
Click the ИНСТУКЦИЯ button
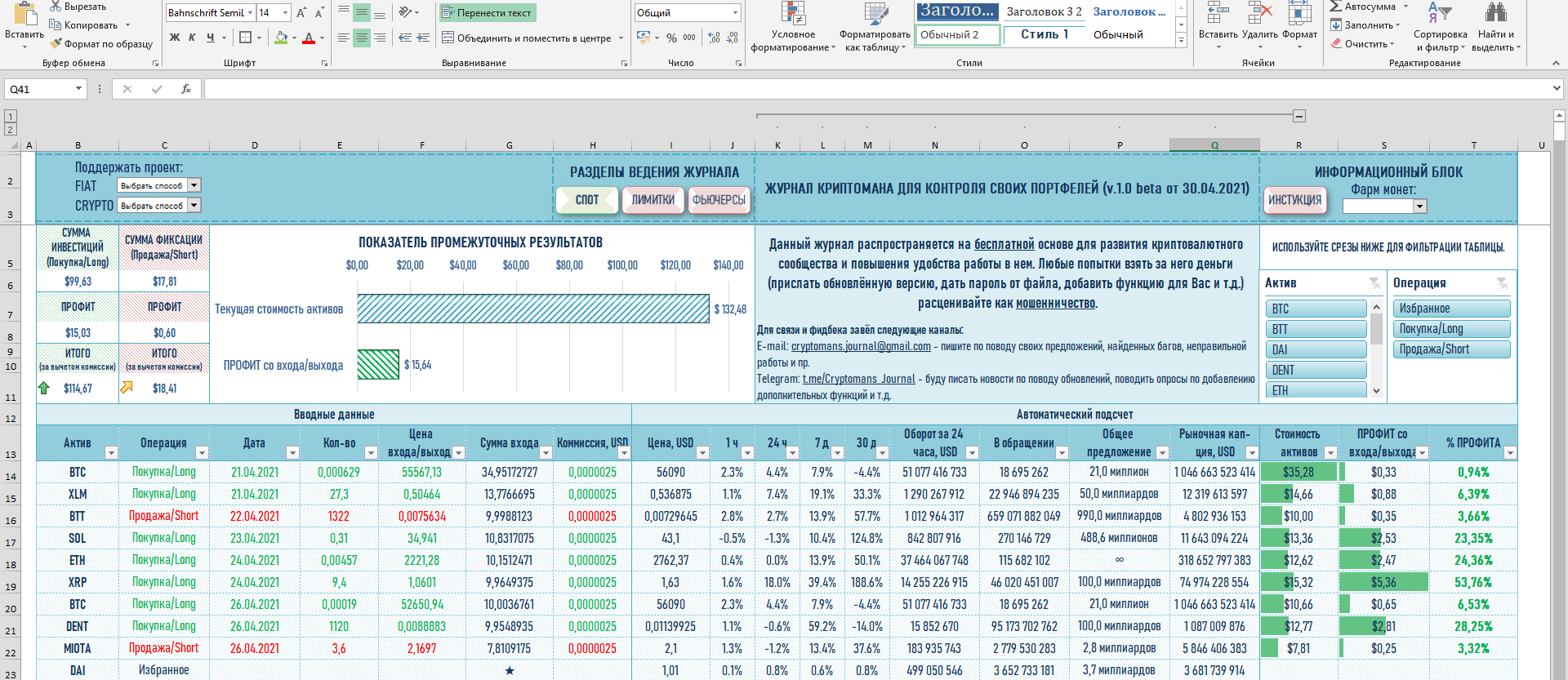pos(1294,200)
